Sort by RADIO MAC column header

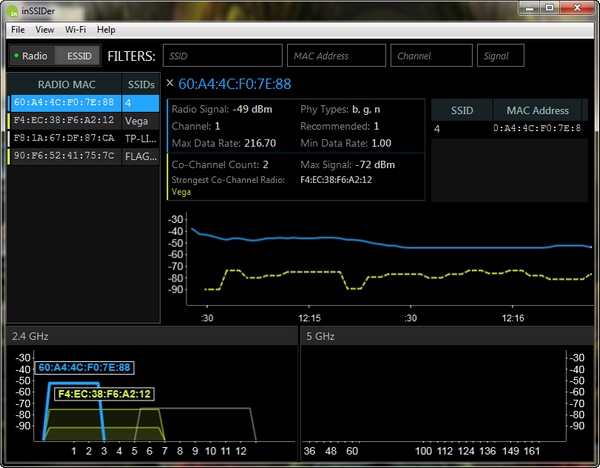(x=64, y=84)
